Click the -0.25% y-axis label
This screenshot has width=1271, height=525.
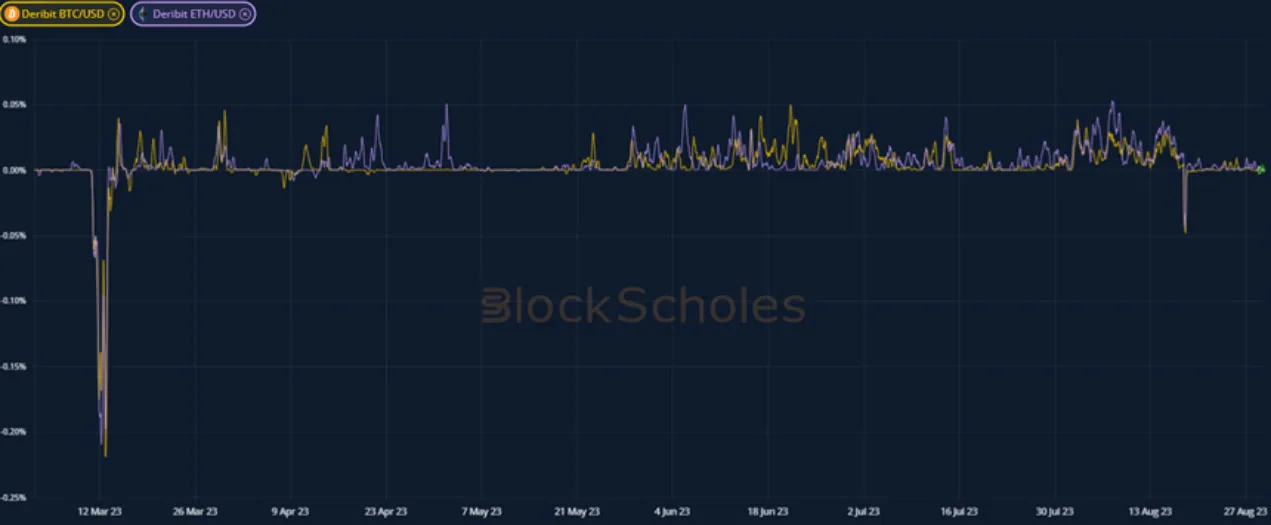pyautogui.click(x=14, y=497)
